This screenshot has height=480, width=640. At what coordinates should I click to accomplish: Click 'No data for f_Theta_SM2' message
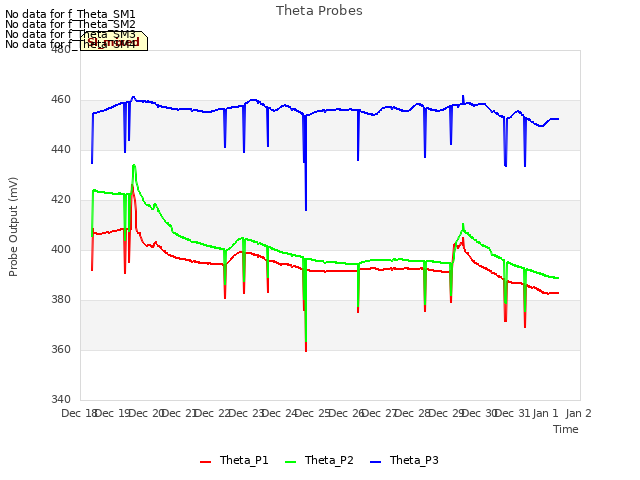(70, 24)
